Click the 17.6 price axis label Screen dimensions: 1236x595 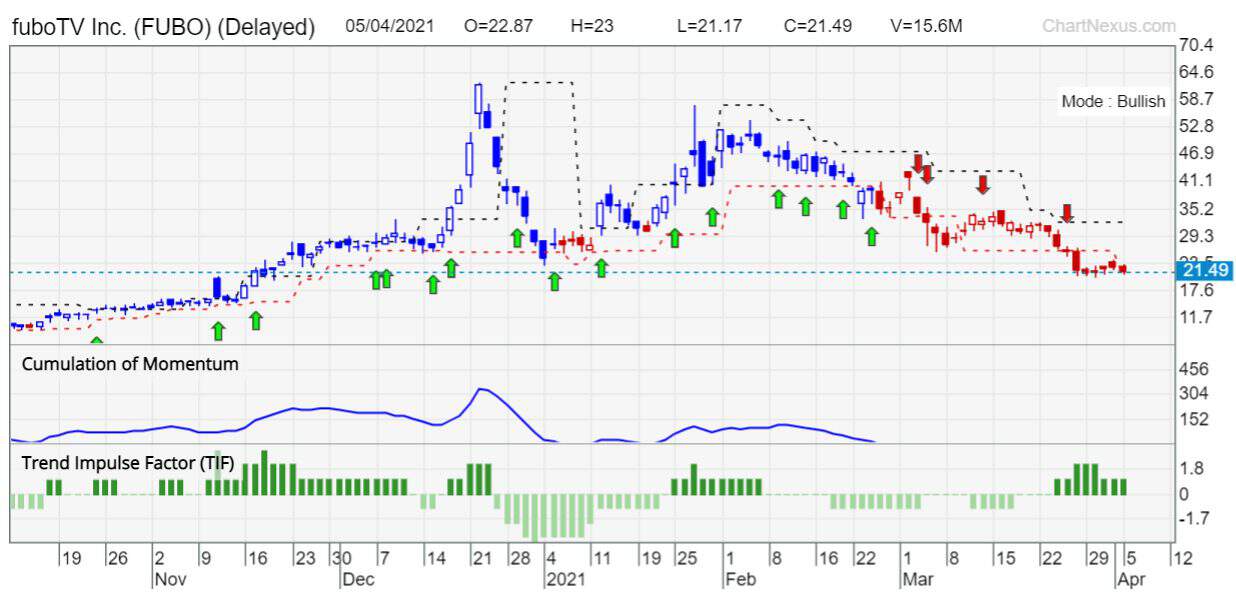(x=1196, y=290)
